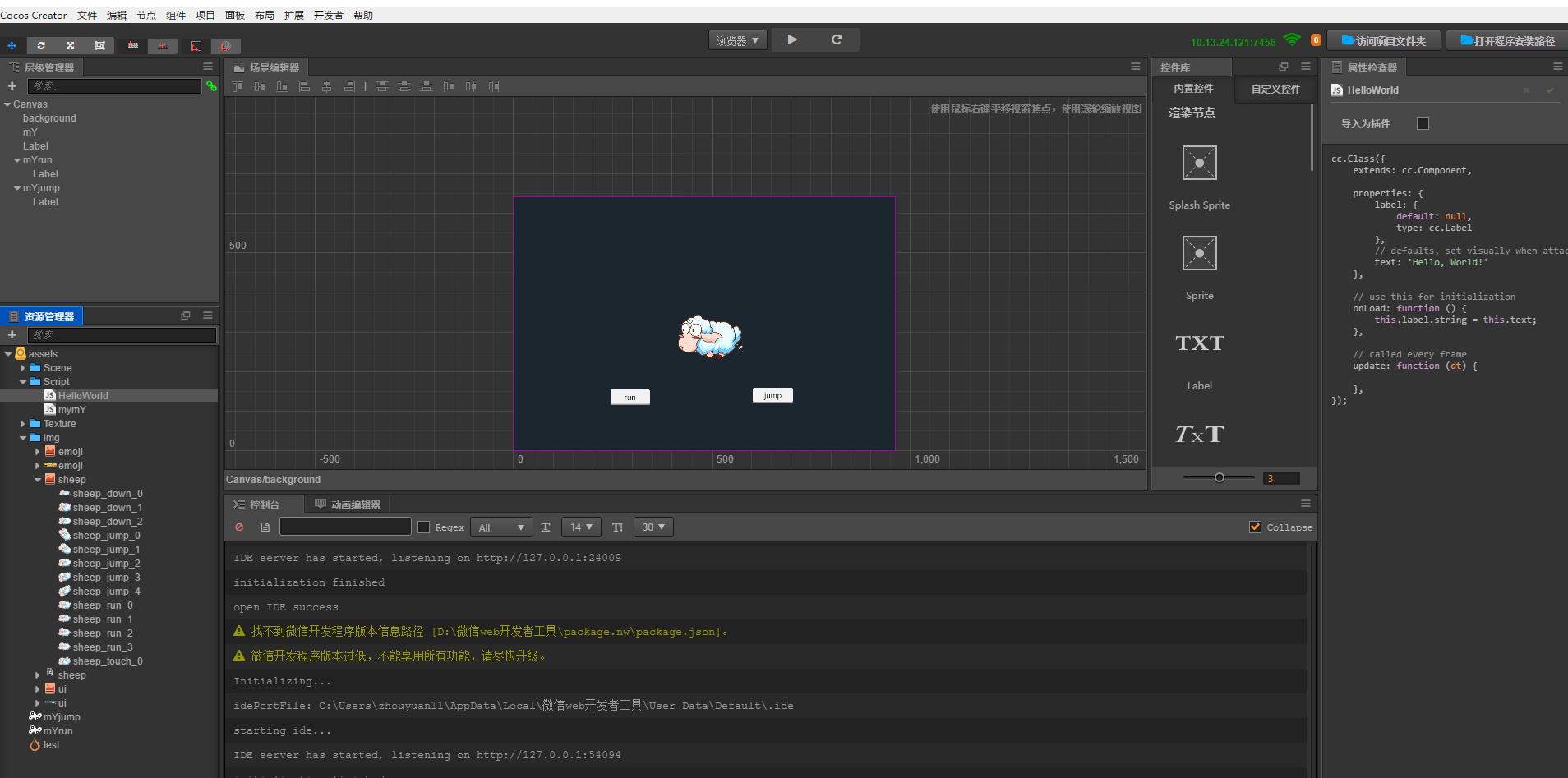
Task: Focus the assets search field
Action: click(122, 334)
